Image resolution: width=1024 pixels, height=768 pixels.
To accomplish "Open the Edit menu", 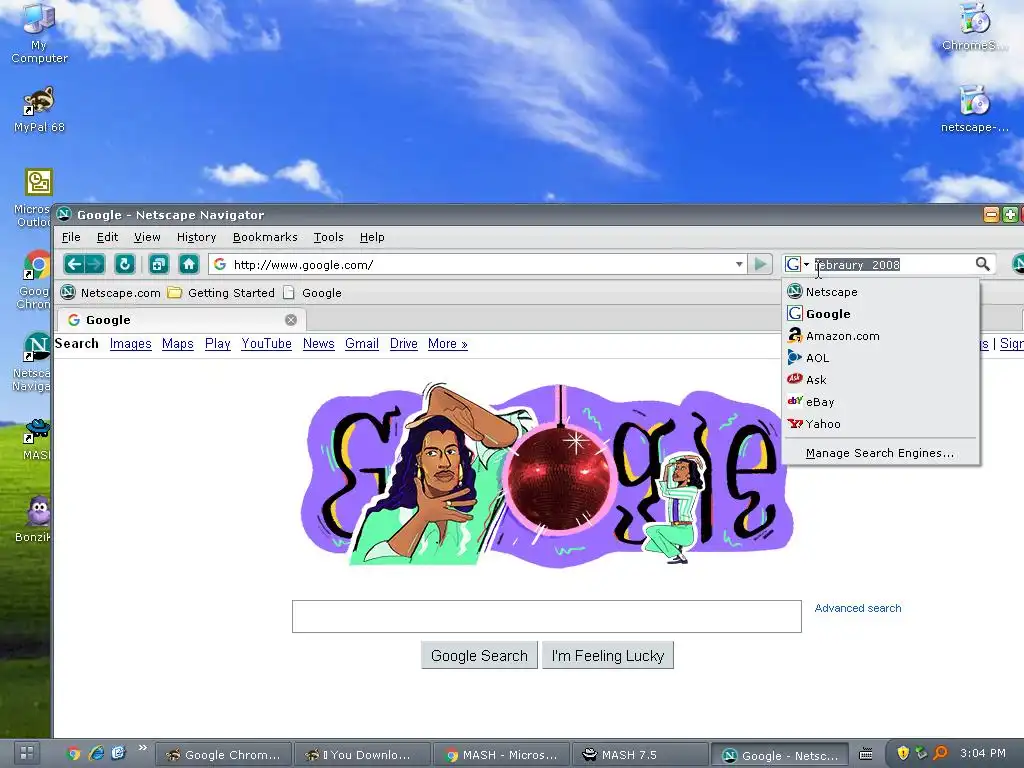I will [107, 237].
